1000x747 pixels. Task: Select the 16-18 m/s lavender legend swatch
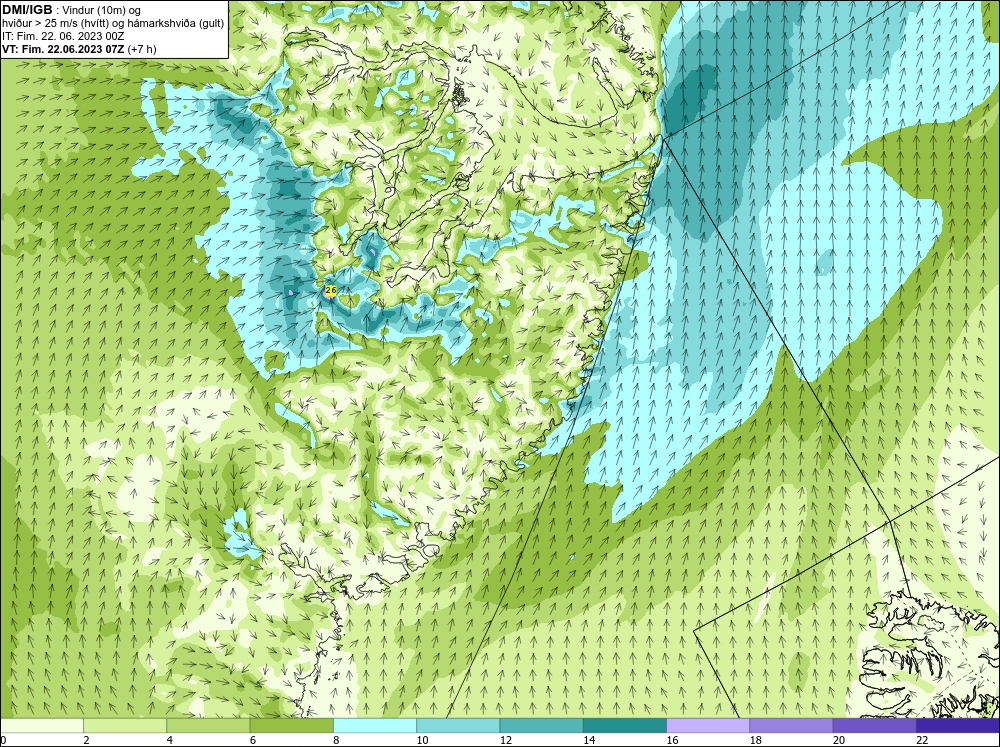coord(708,725)
